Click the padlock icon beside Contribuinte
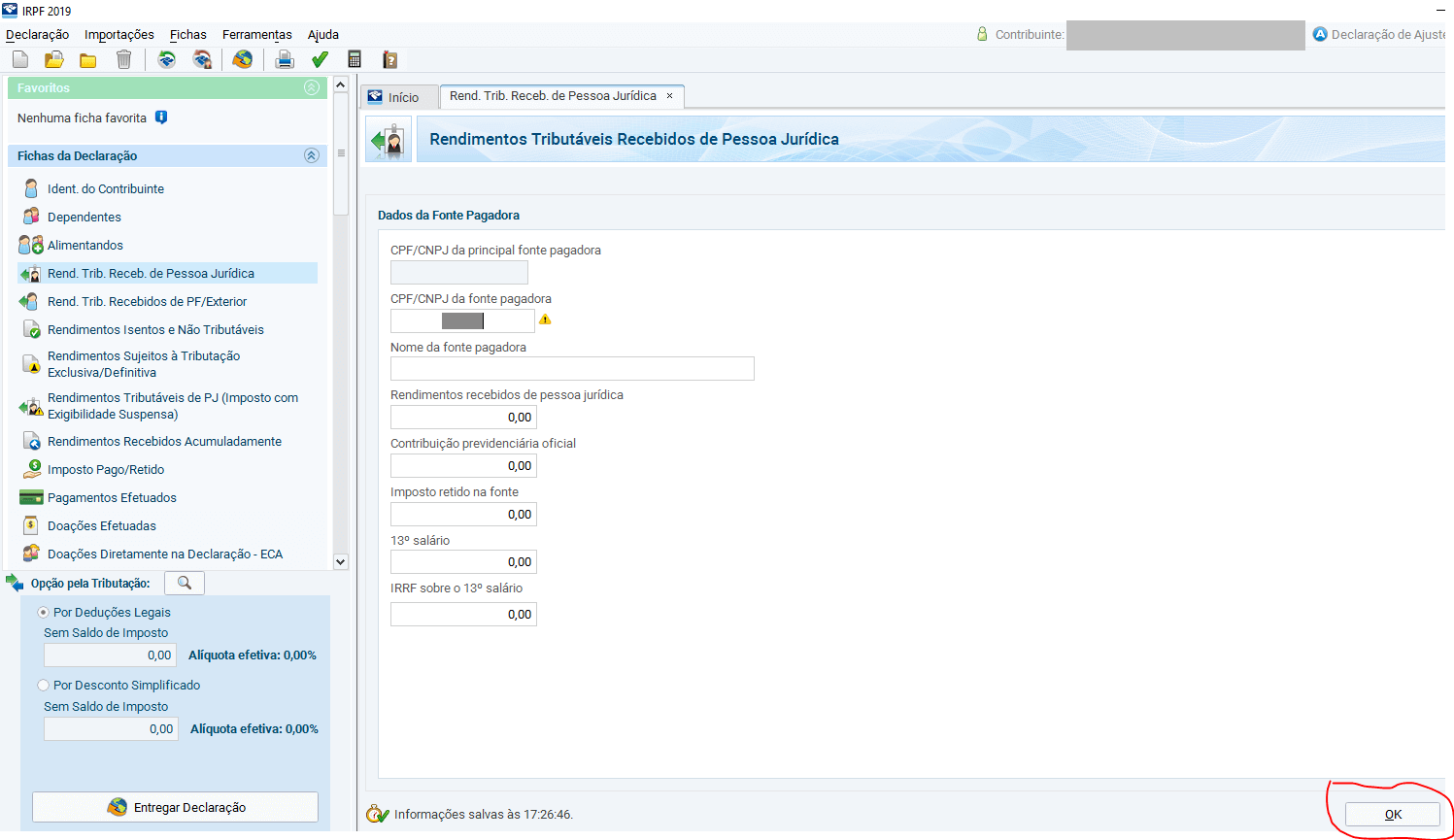1454x840 pixels. (x=982, y=34)
